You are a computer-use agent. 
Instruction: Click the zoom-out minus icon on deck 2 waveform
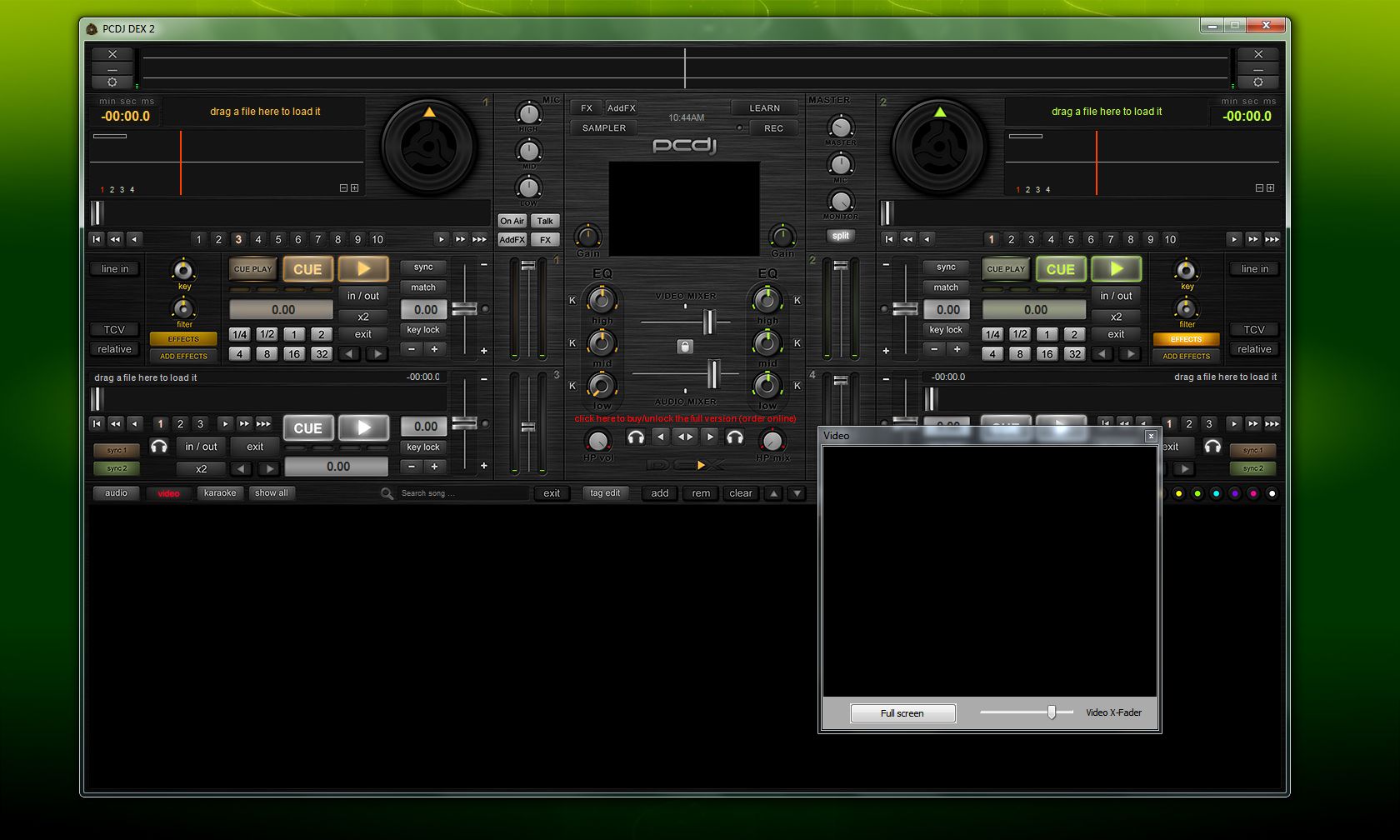(1259, 188)
